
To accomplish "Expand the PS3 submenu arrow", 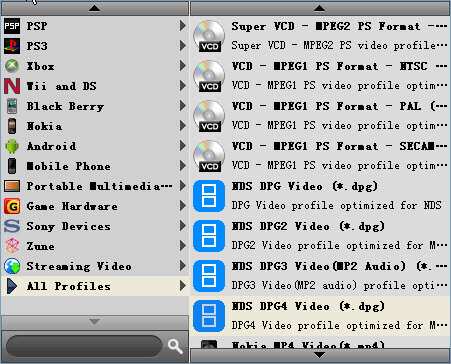I will click(x=182, y=46).
